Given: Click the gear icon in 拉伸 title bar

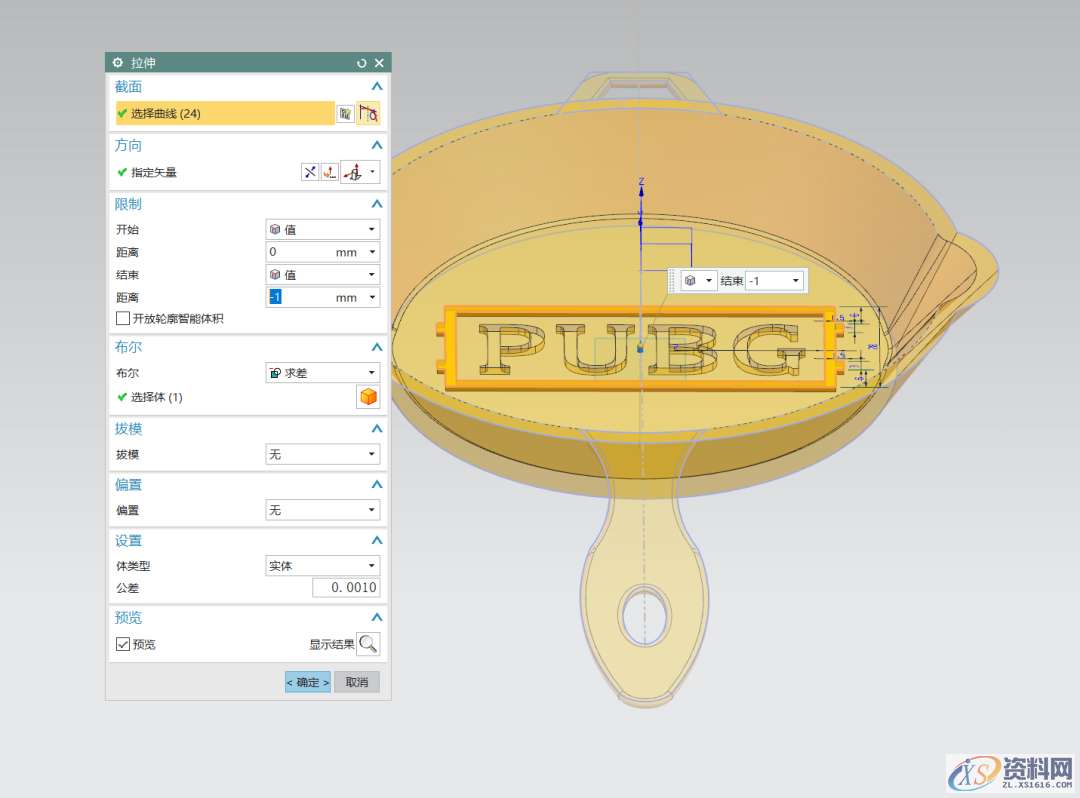Looking at the screenshot, I should (x=118, y=63).
